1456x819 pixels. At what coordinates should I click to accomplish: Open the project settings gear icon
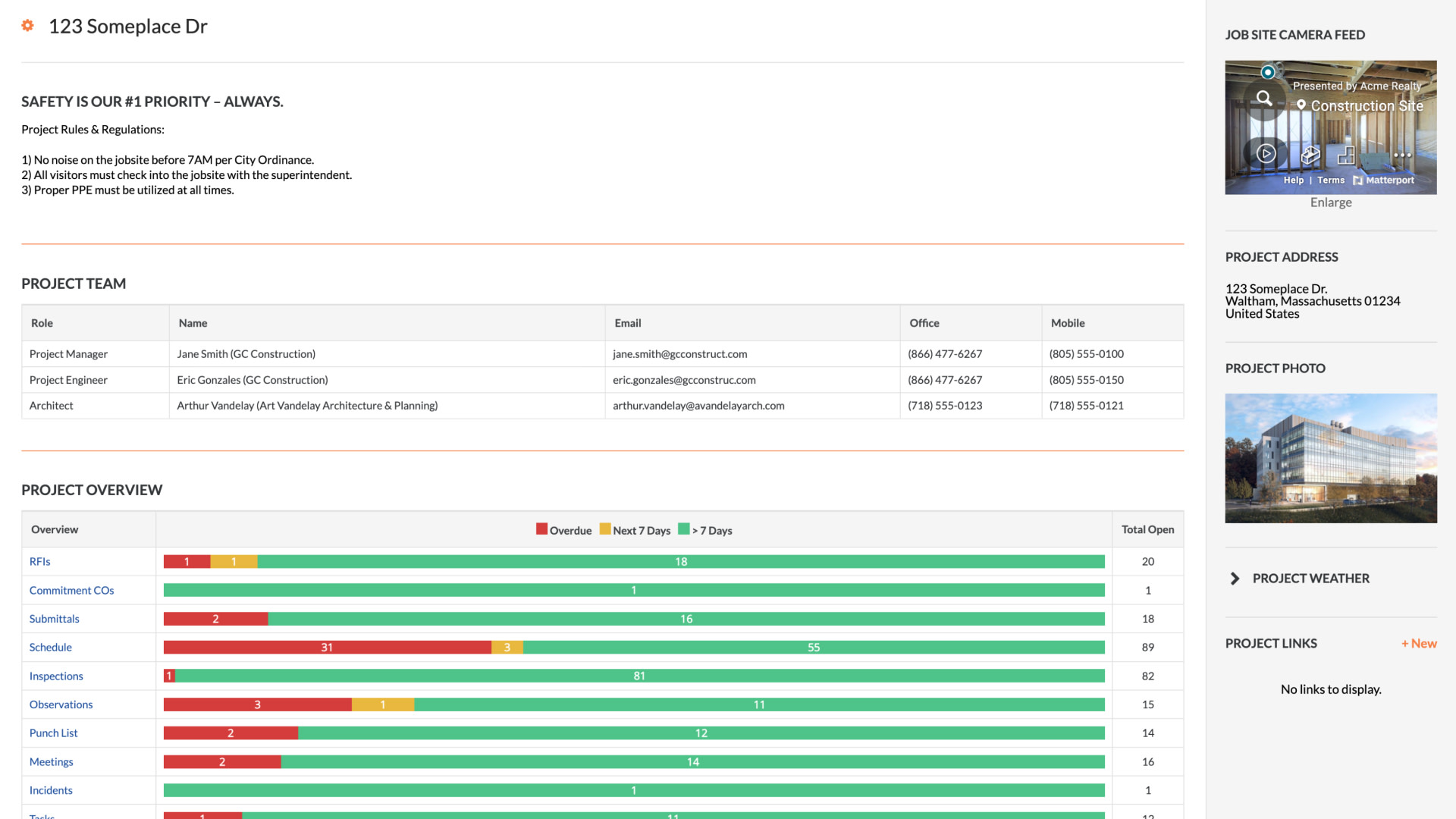point(27,25)
